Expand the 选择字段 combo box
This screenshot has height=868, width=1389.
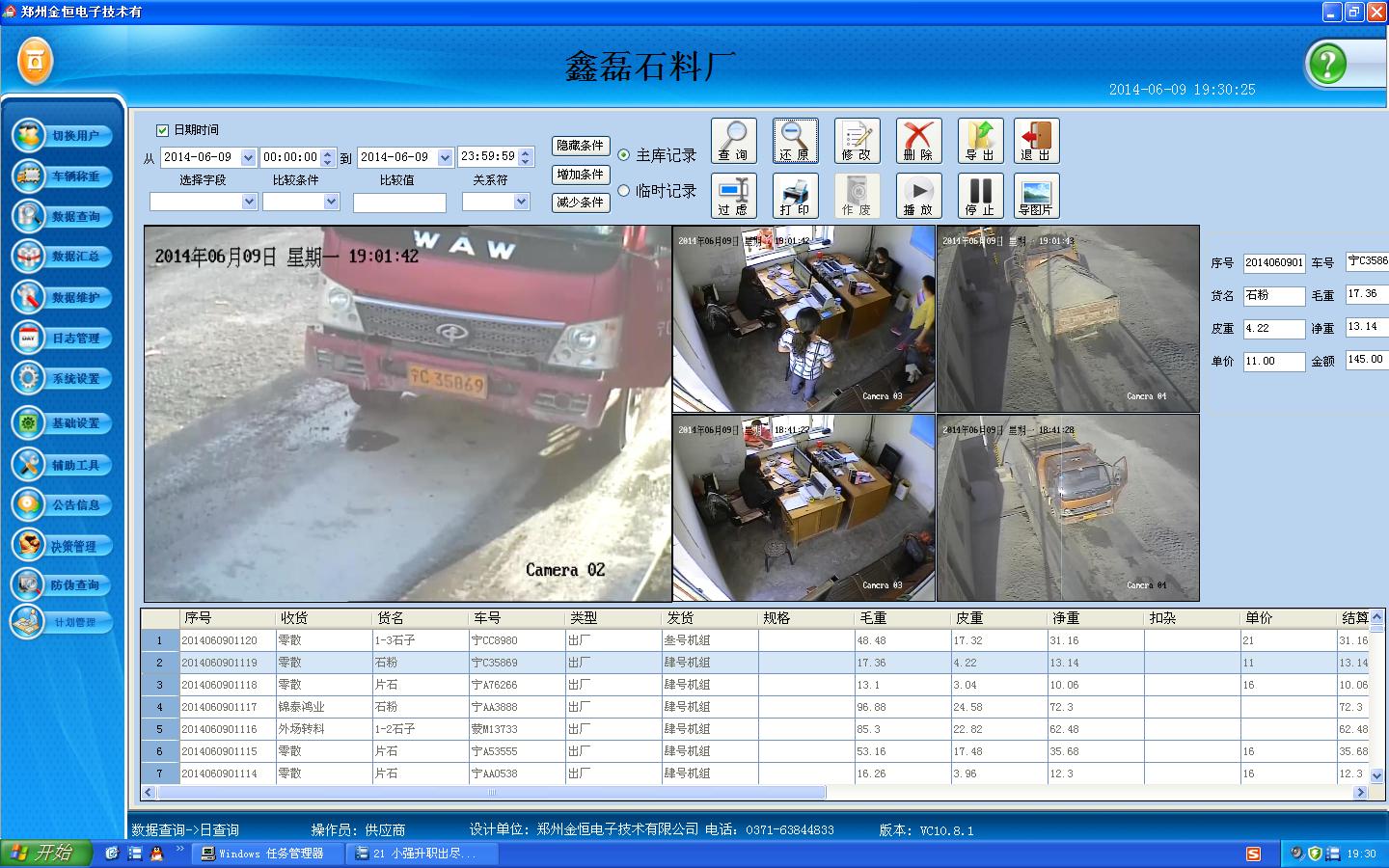coord(249,202)
